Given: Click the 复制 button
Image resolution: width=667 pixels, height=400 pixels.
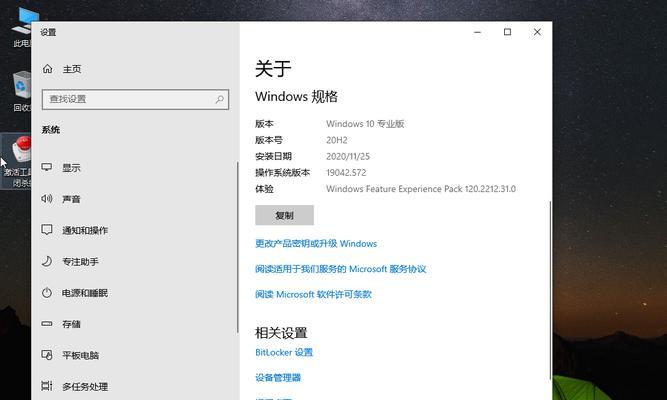Looking at the screenshot, I should 285,215.
